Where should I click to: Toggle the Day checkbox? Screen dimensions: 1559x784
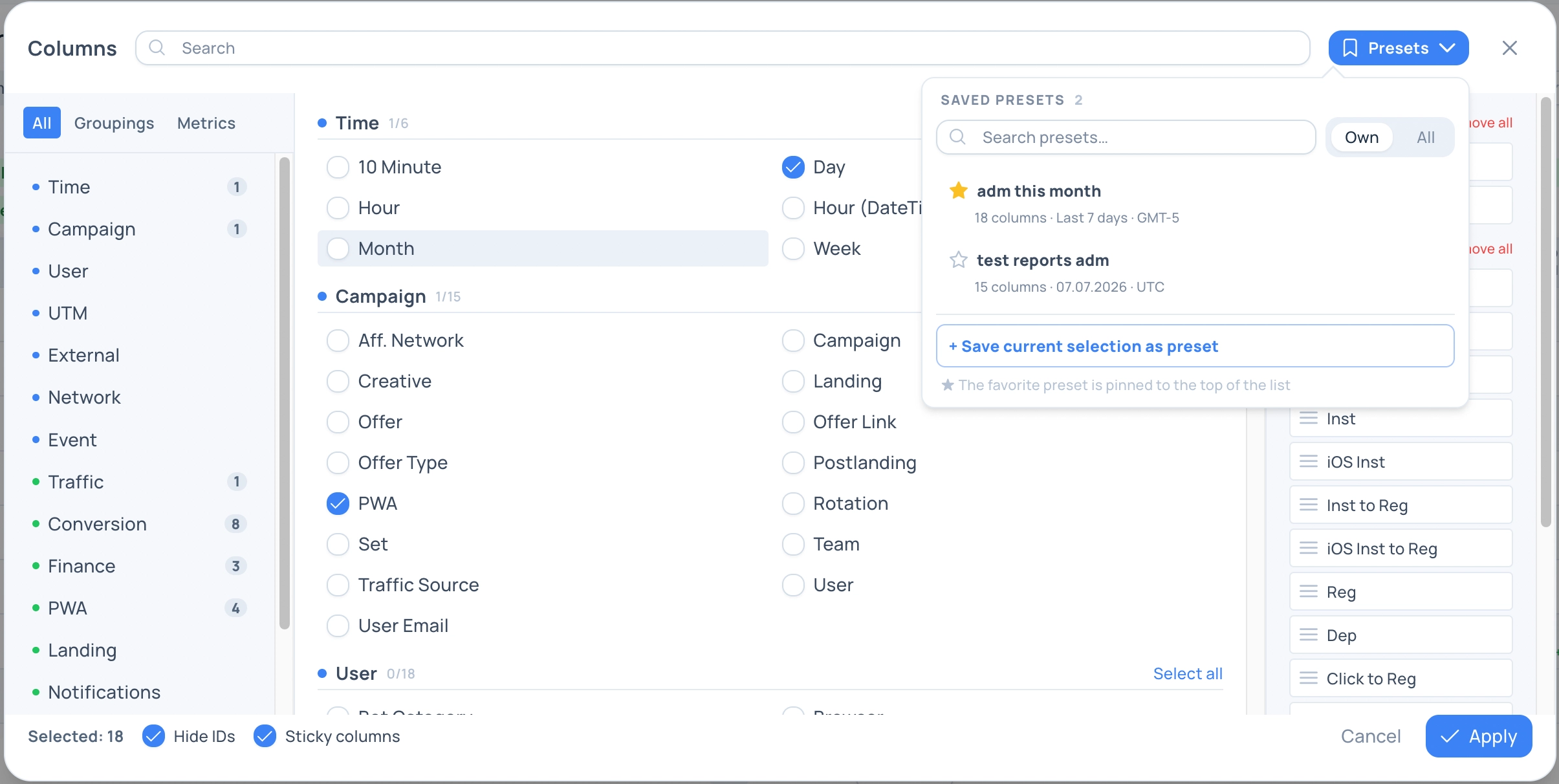point(793,167)
